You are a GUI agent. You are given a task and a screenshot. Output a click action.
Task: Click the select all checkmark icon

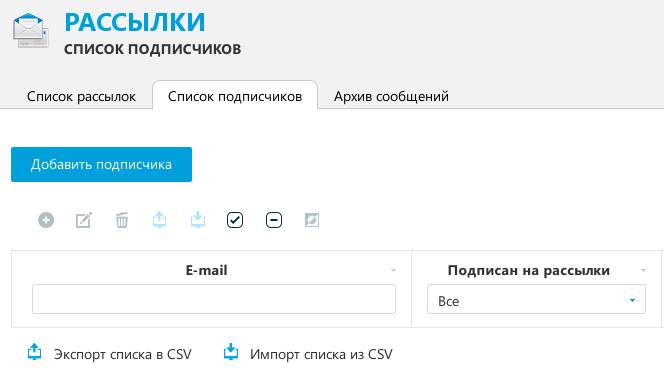tap(235, 220)
